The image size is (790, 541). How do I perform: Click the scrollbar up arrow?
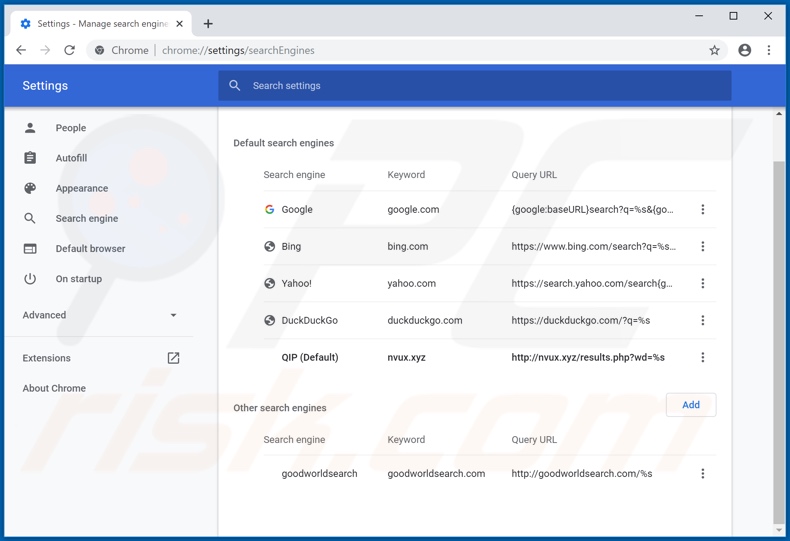tap(779, 114)
